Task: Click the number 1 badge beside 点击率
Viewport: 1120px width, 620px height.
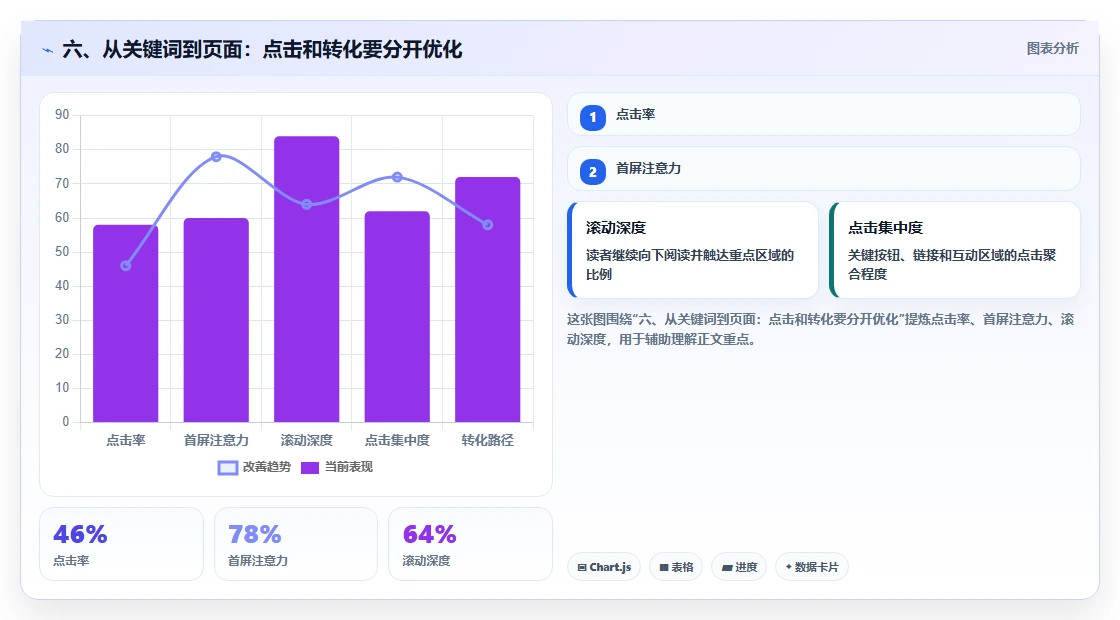Action: click(593, 117)
